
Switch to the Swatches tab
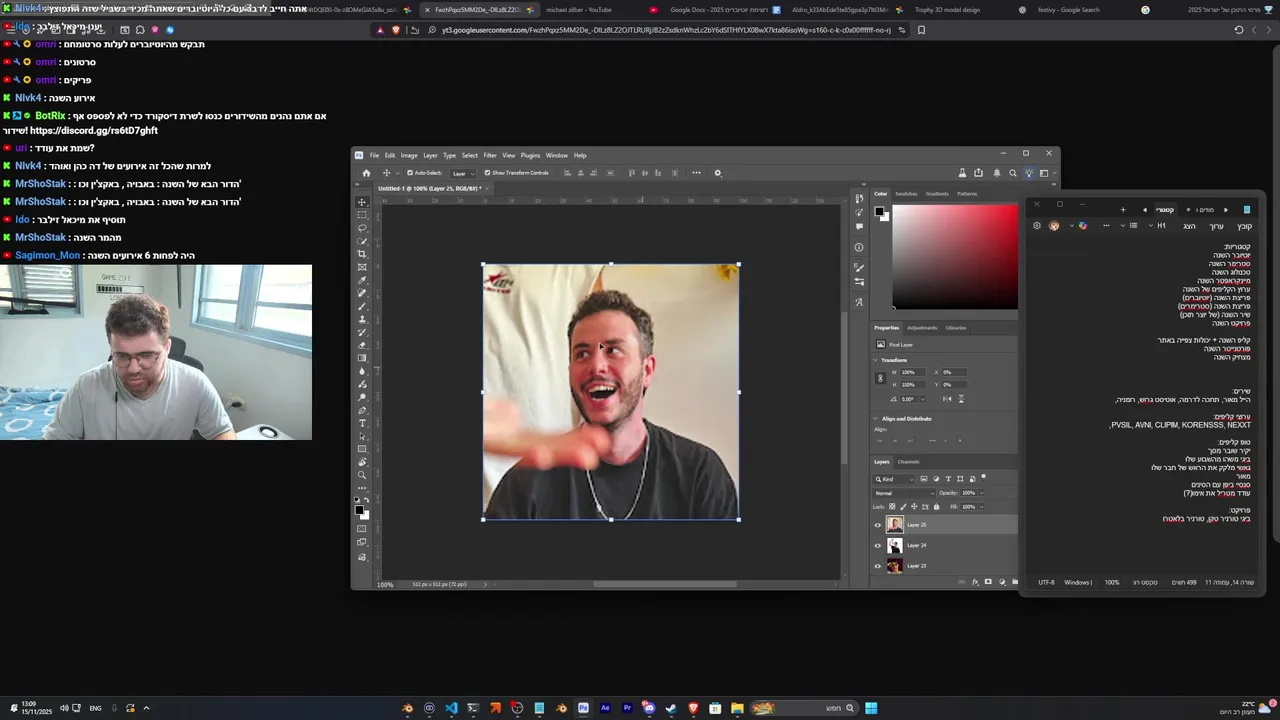point(906,194)
